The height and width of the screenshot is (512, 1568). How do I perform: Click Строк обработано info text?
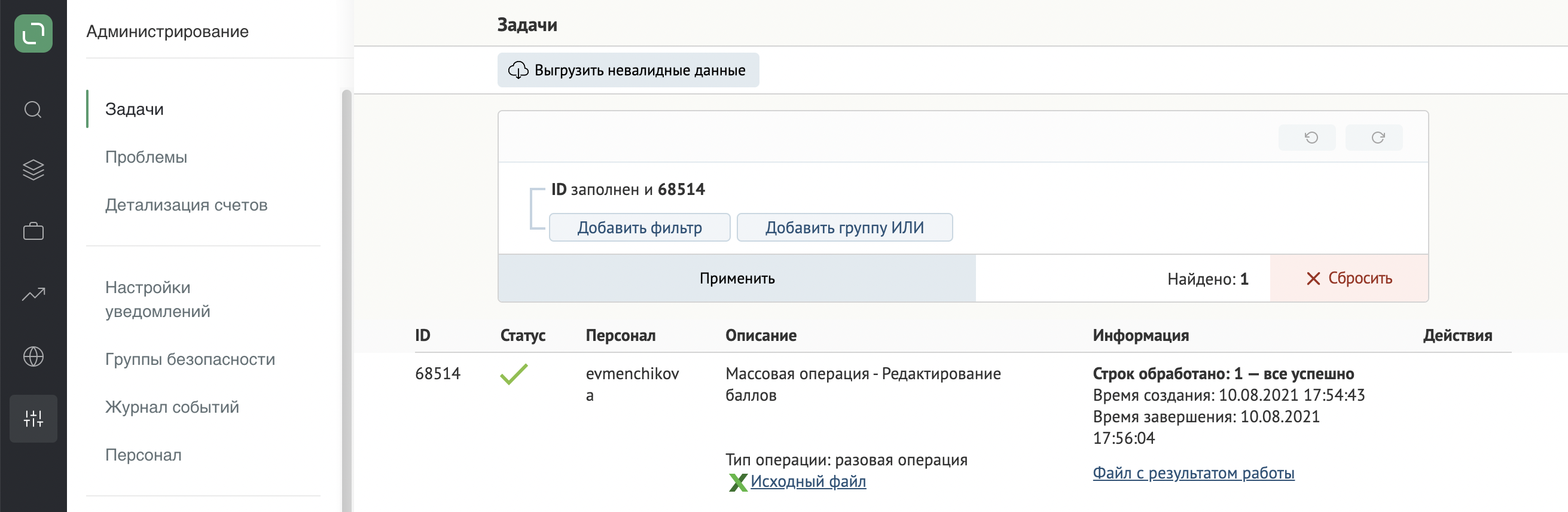click(x=1224, y=374)
